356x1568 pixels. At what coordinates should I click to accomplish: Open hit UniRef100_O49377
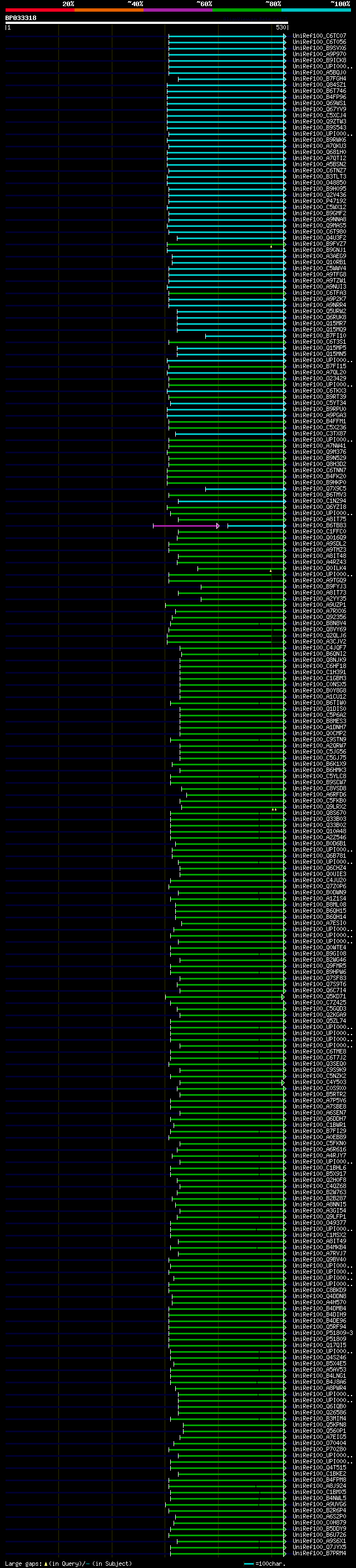[x=319, y=1222]
